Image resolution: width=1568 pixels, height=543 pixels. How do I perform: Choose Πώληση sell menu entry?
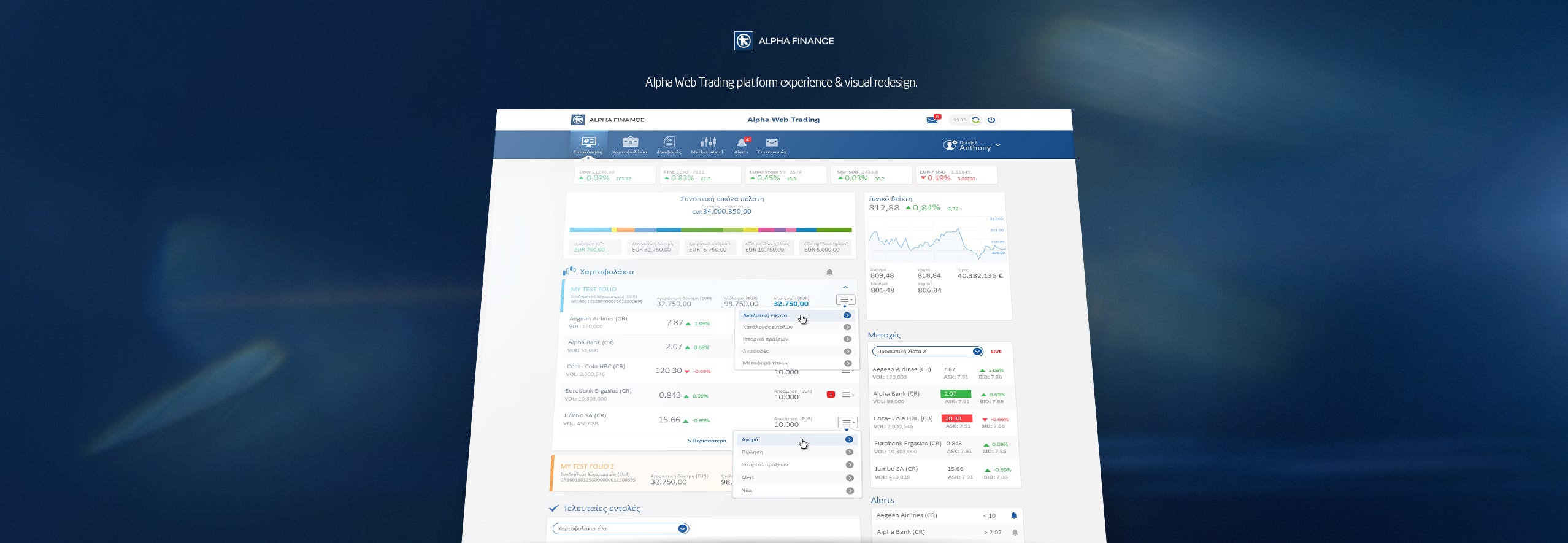click(797, 452)
